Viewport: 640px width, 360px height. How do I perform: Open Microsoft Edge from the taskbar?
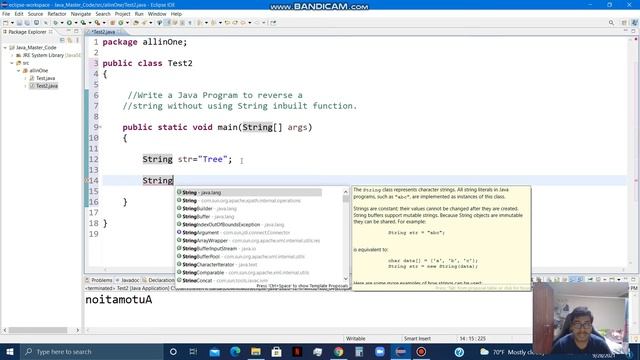(235, 351)
